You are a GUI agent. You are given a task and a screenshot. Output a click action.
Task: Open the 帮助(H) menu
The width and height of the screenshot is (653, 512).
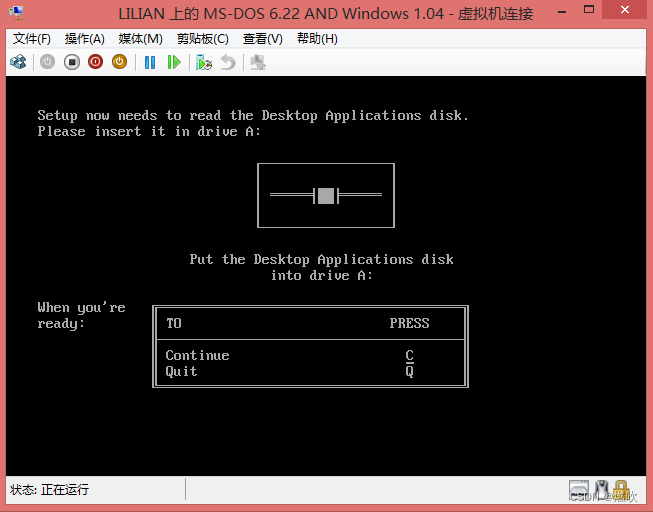pyautogui.click(x=317, y=39)
